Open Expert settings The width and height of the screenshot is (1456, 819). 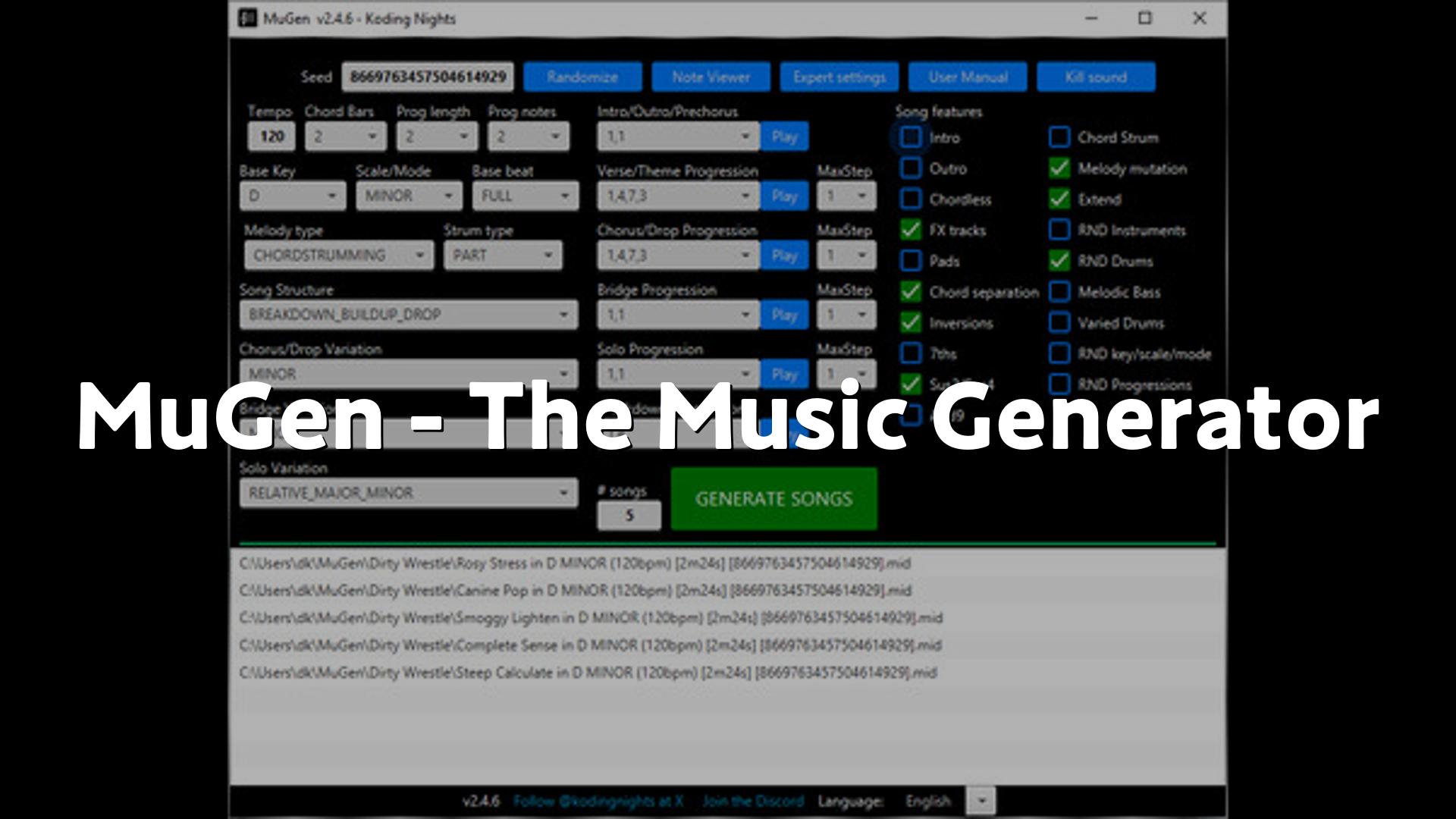[839, 77]
